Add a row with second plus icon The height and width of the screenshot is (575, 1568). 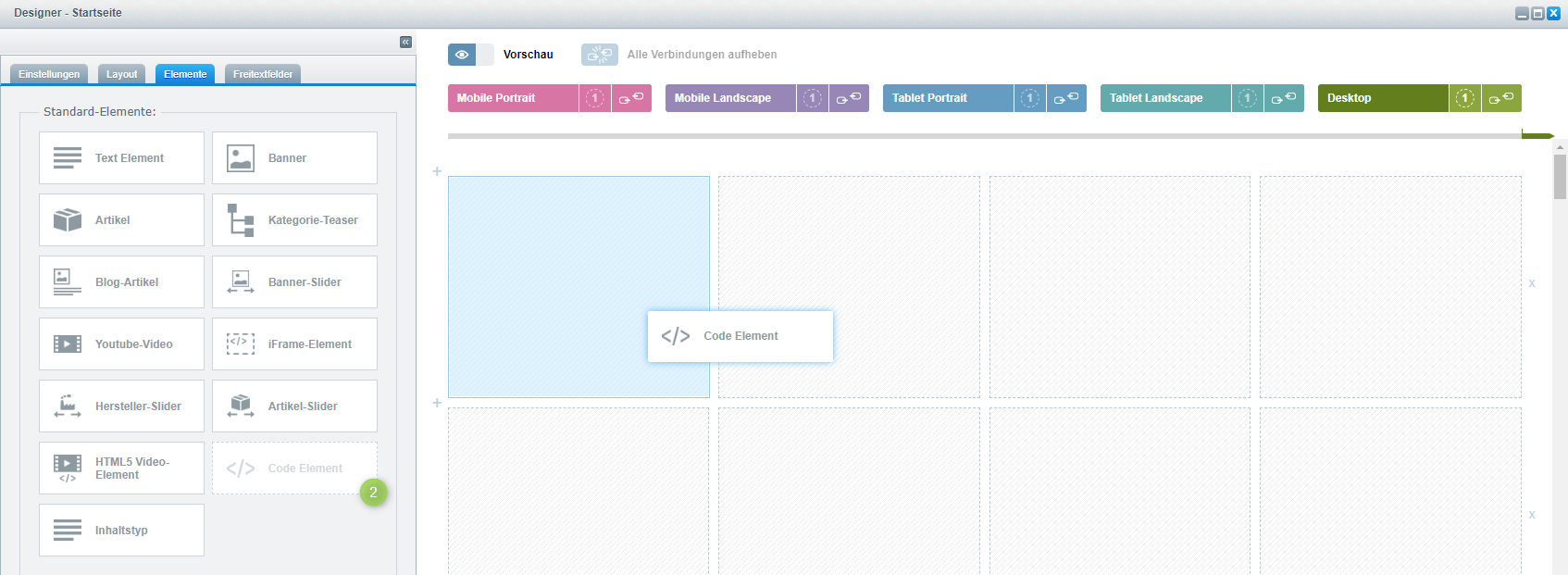(437, 403)
